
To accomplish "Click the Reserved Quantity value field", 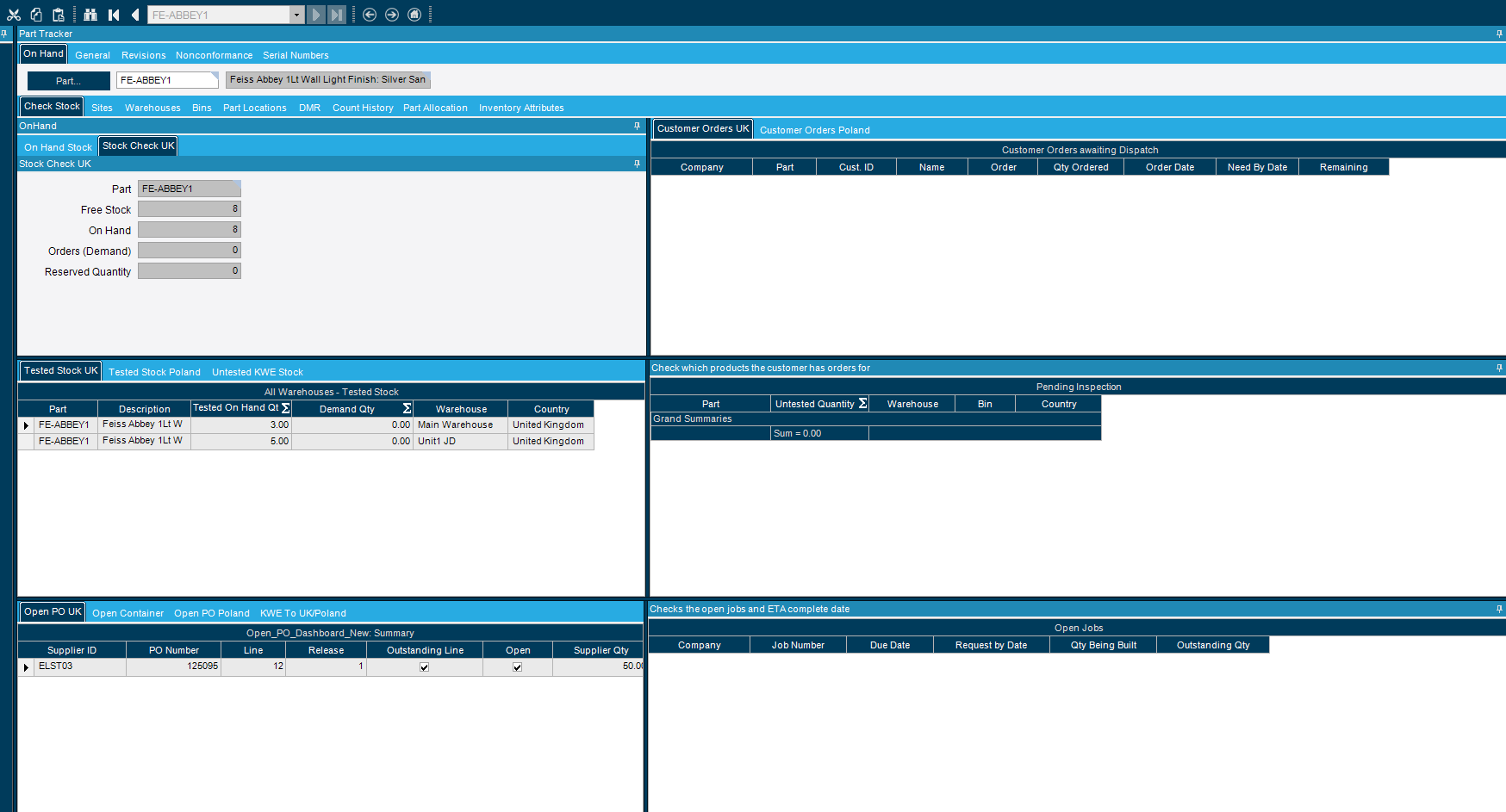I will point(190,271).
